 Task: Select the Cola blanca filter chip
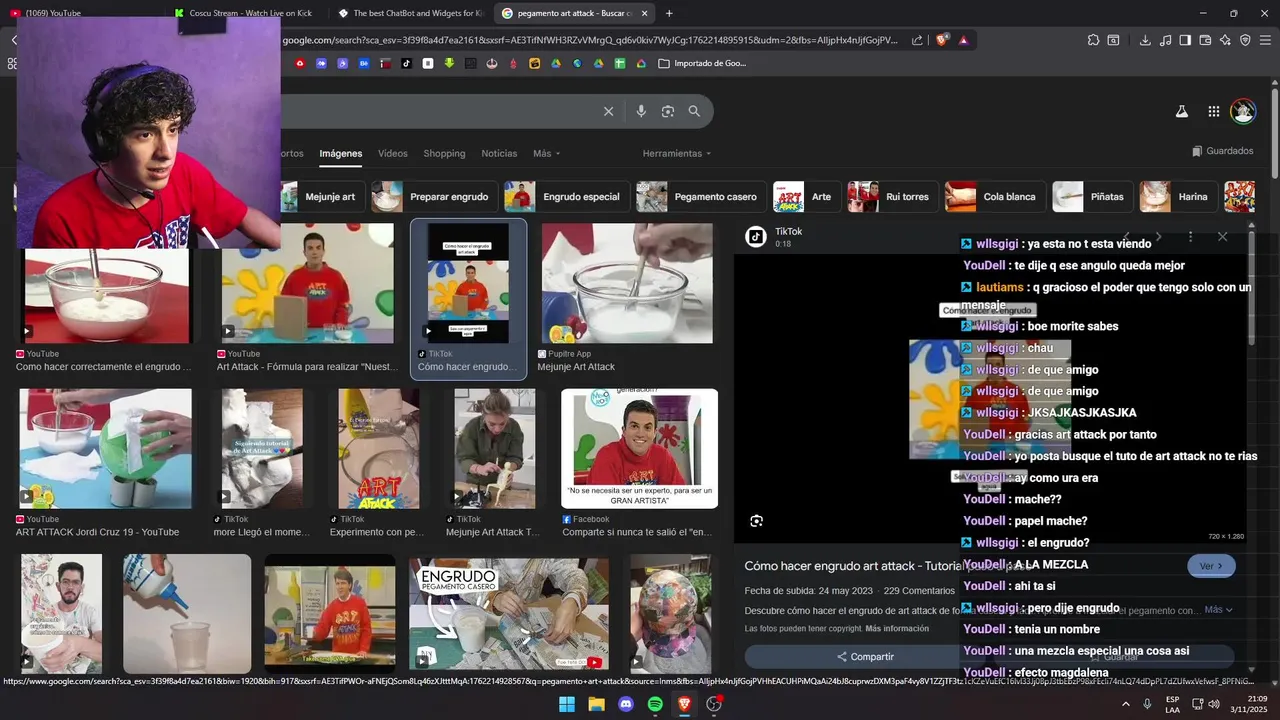993,197
